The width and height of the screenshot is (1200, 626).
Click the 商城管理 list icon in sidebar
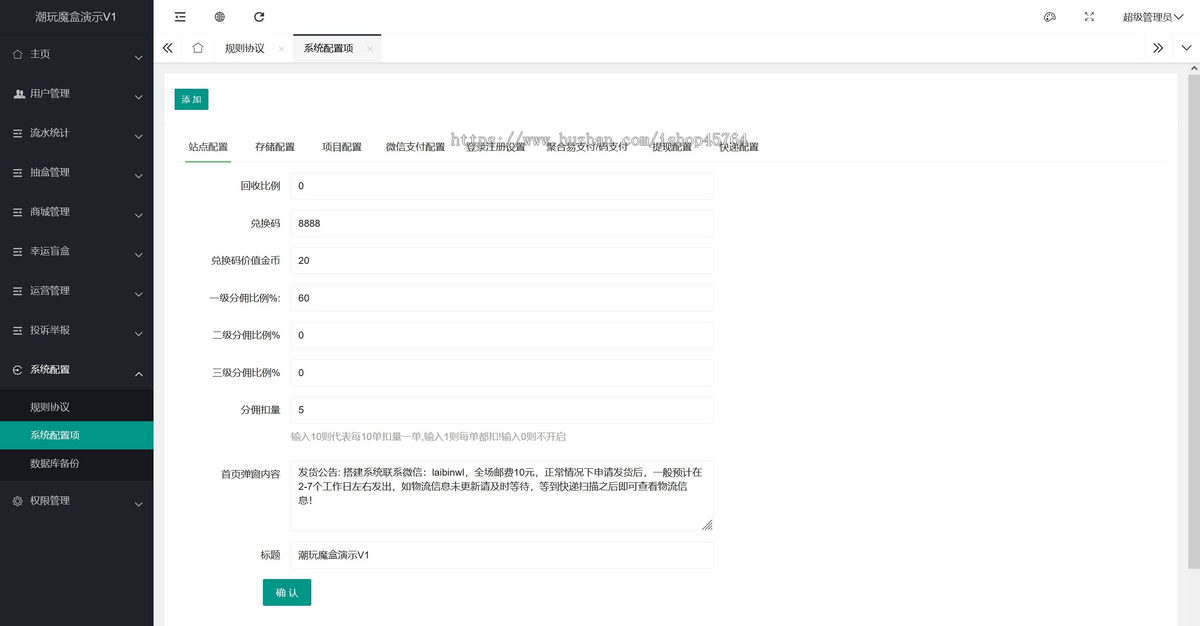[x=18, y=212]
